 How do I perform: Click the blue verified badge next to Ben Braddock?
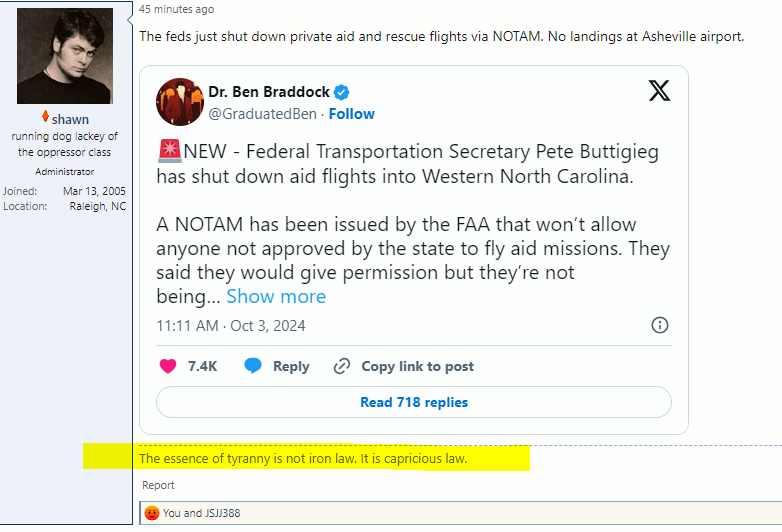tap(341, 93)
